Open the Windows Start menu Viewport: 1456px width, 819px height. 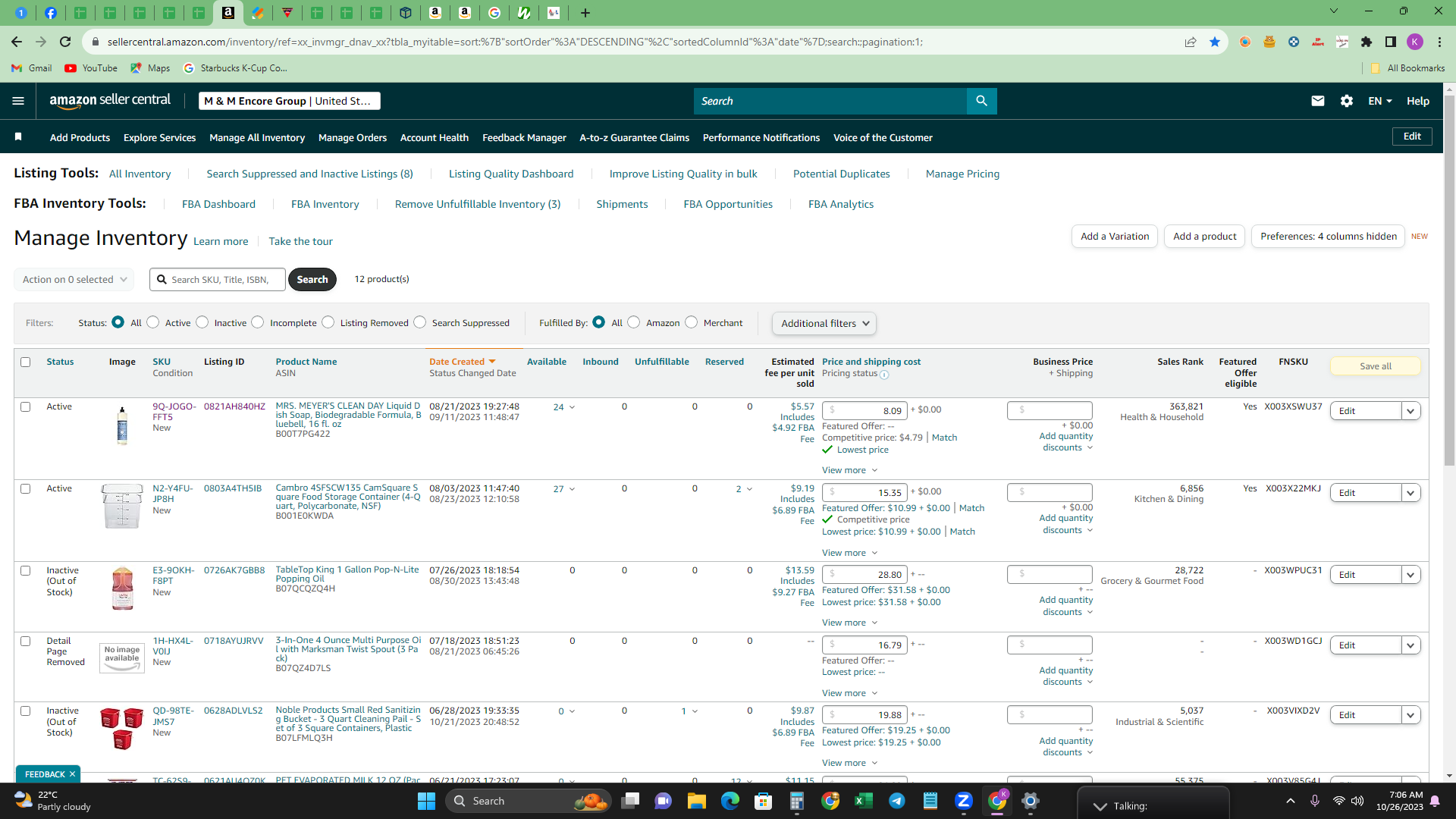pyautogui.click(x=426, y=801)
